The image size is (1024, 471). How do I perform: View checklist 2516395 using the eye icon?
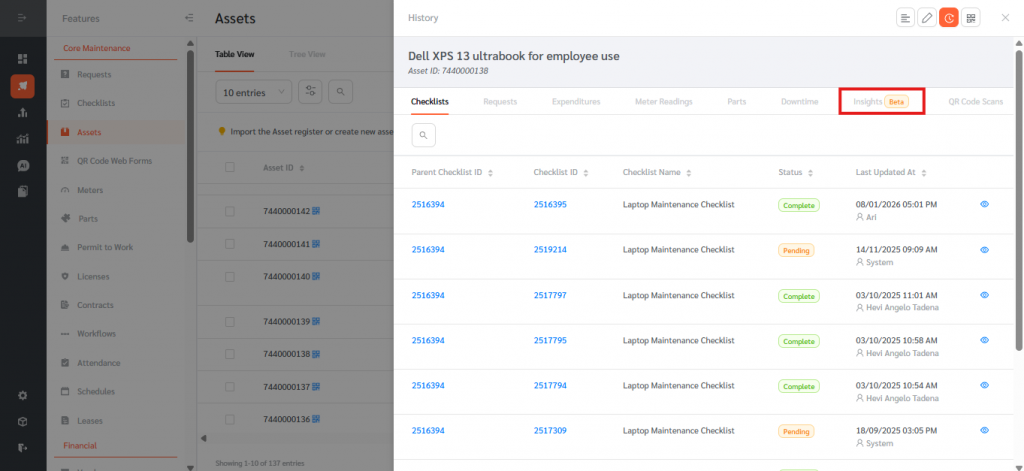(x=984, y=204)
